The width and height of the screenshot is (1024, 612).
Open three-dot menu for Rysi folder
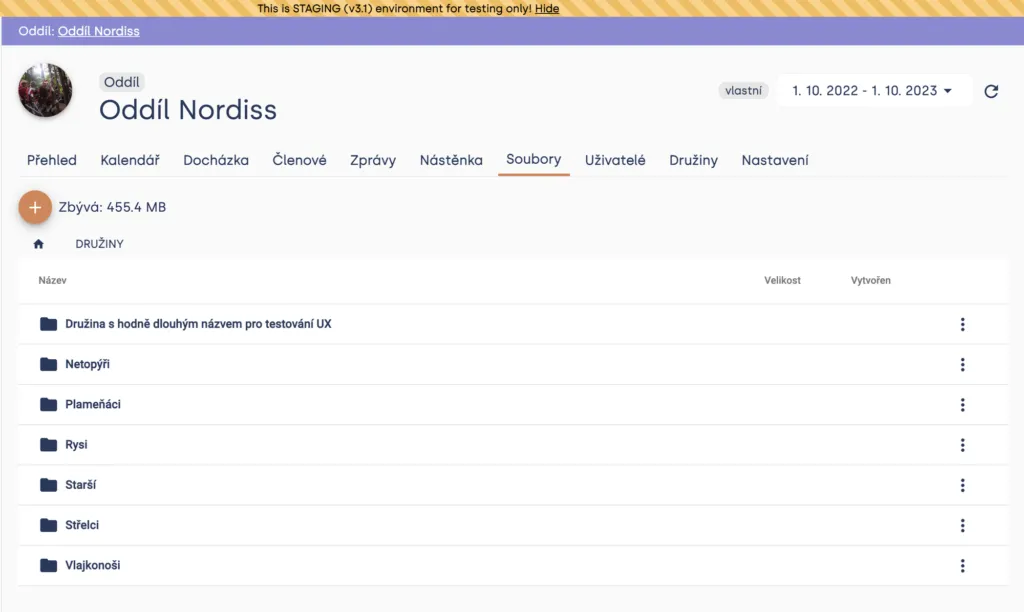point(963,445)
